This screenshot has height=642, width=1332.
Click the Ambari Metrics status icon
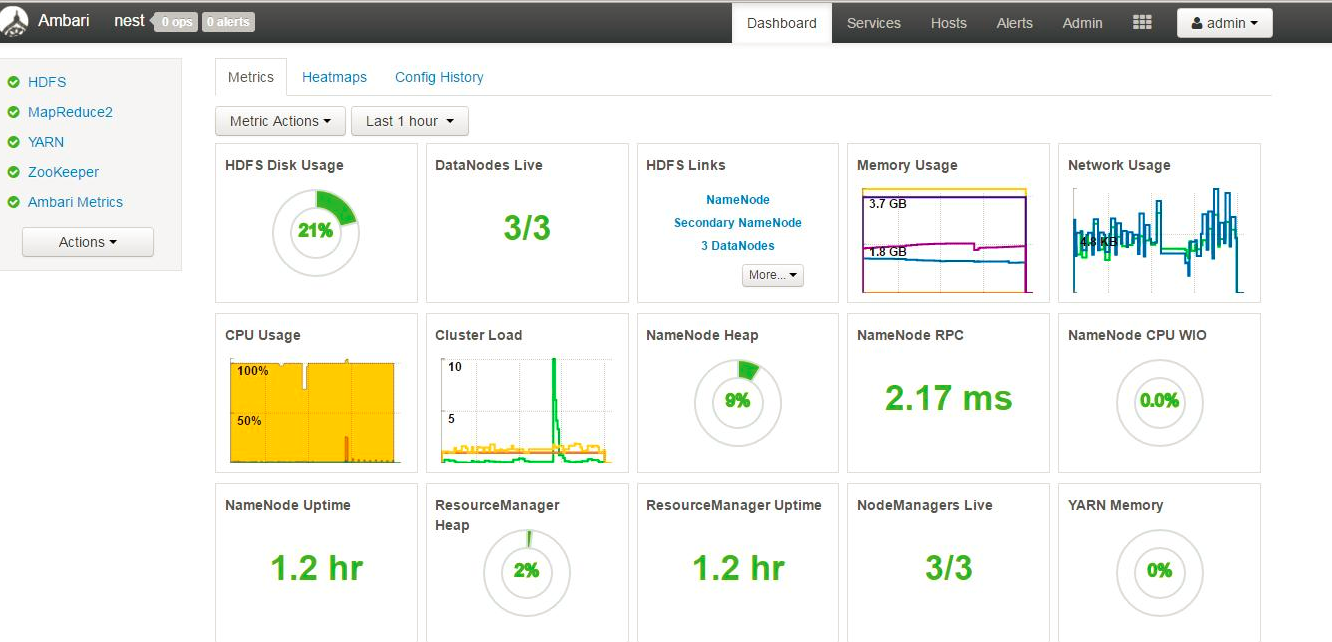tap(14, 202)
